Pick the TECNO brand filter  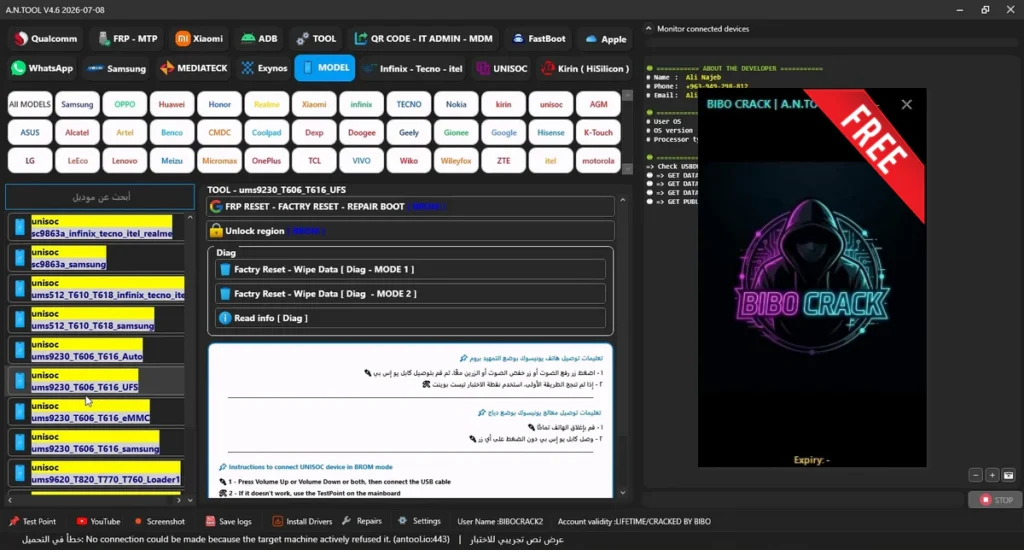coord(409,105)
